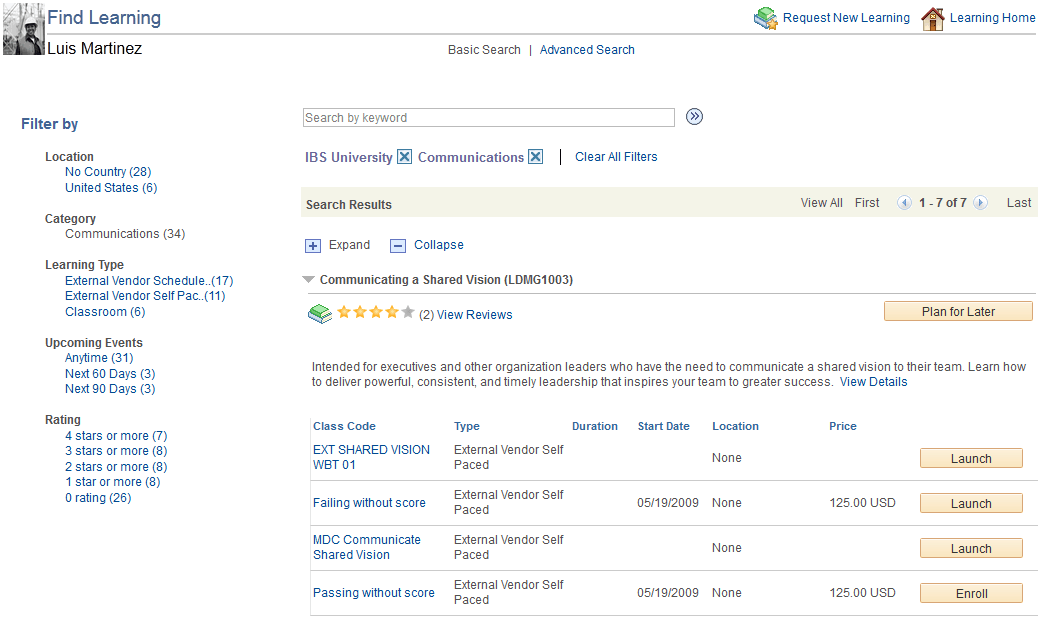Remove the IBS University filter

[404, 156]
